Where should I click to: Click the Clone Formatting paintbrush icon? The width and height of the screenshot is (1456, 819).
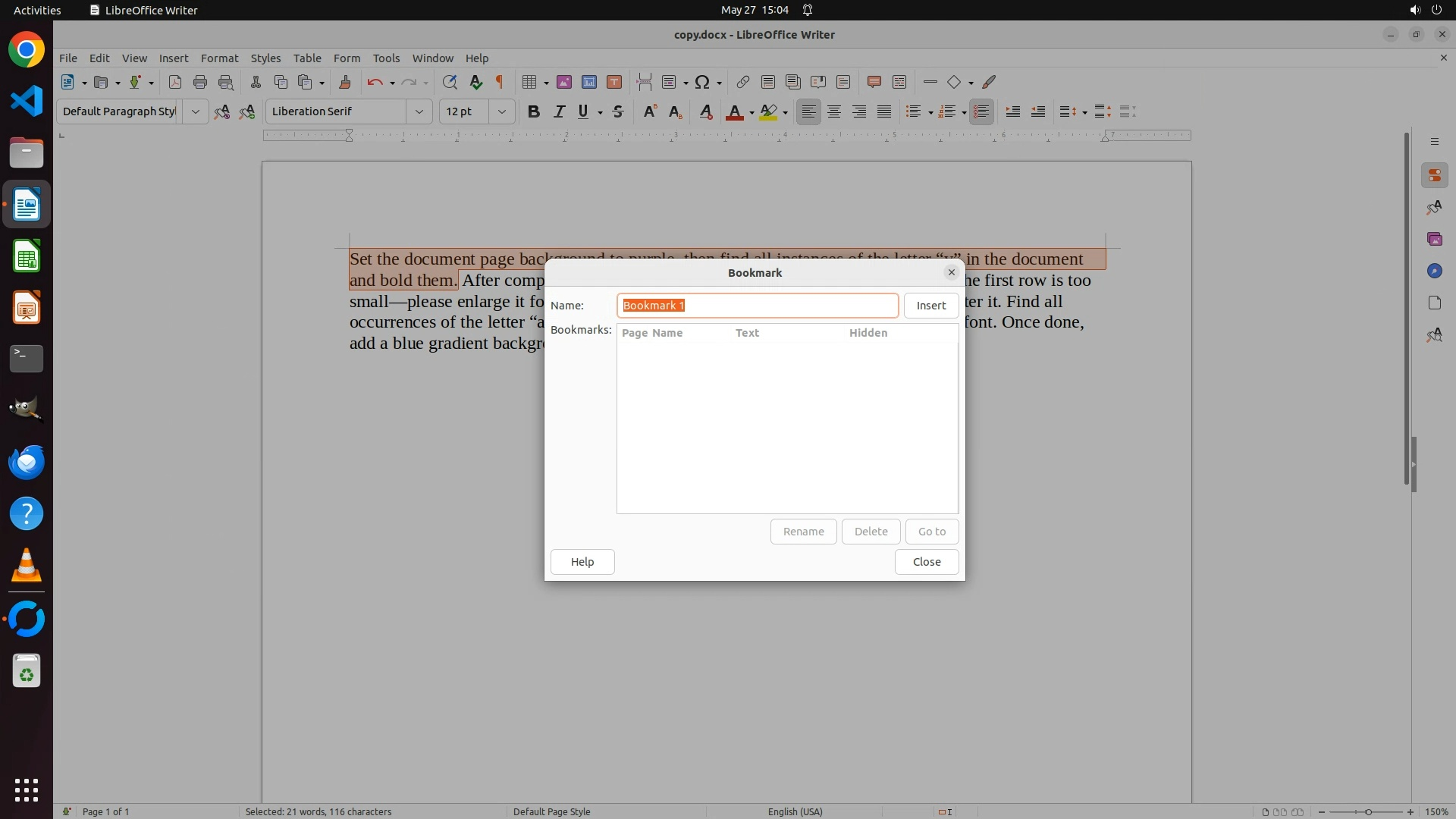(x=345, y=82)
